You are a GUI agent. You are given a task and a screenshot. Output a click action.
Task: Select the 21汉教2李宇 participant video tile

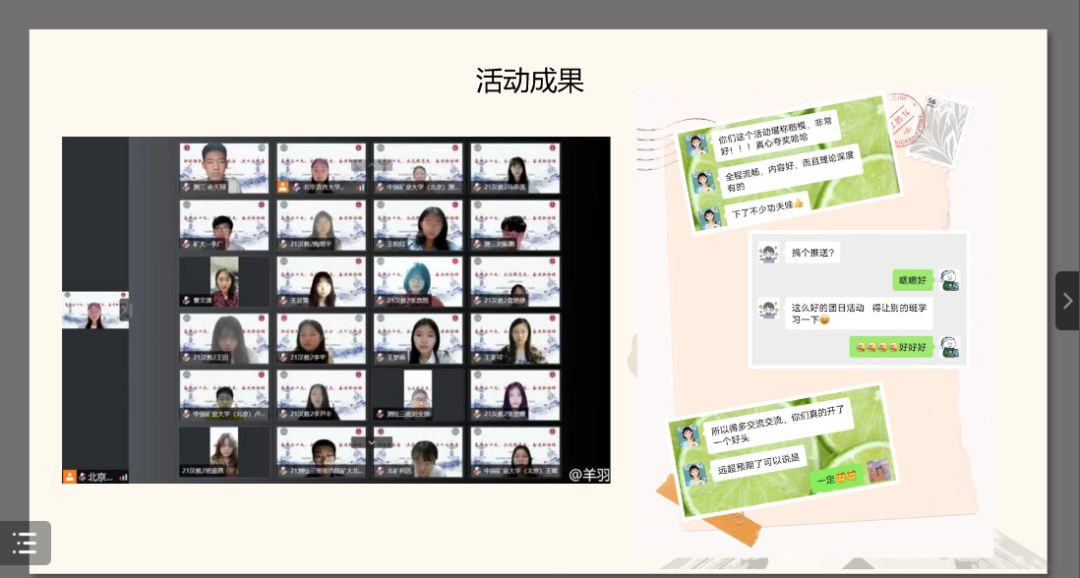coord(320,339)
